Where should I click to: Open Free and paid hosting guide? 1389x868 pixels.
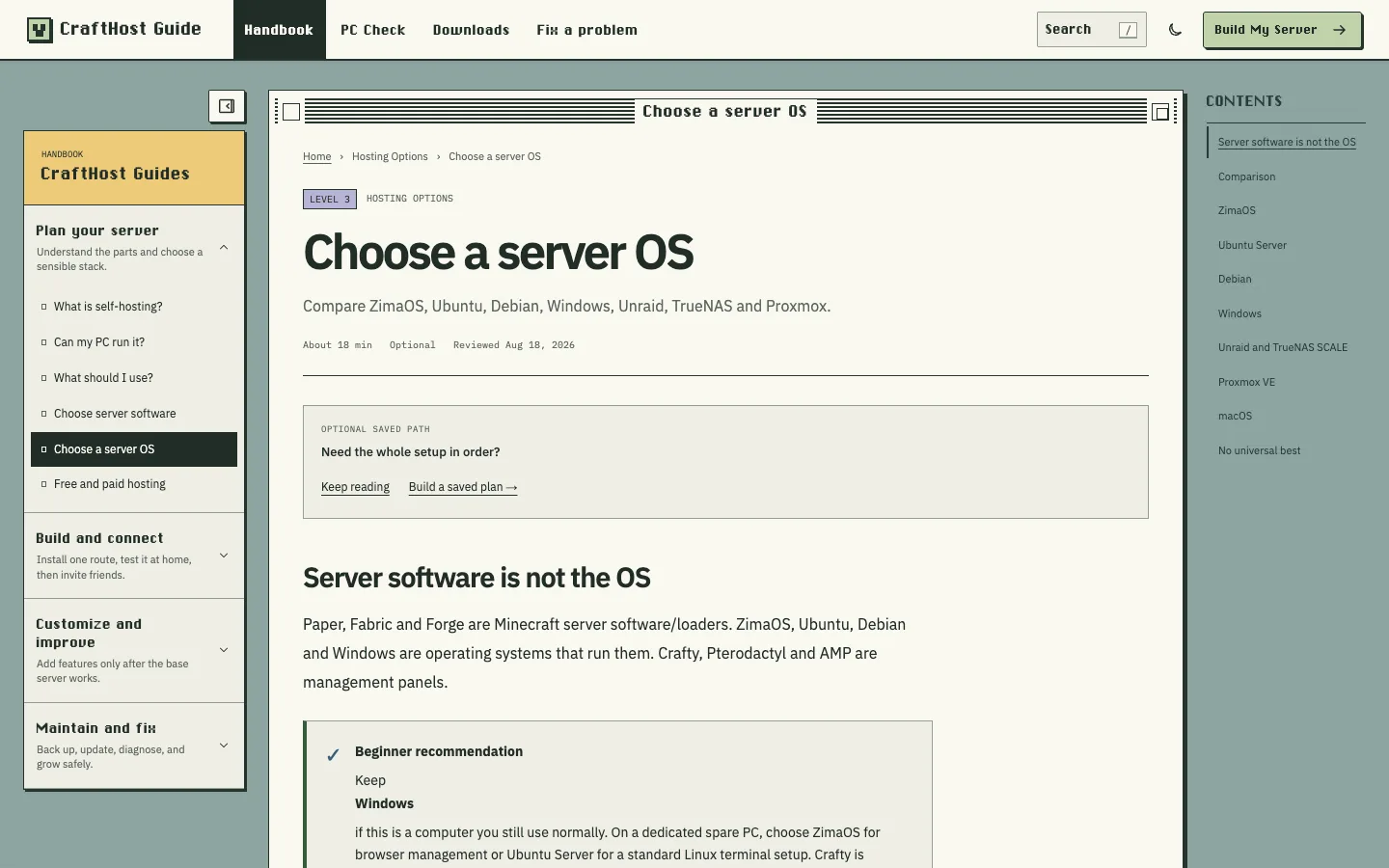134,484
